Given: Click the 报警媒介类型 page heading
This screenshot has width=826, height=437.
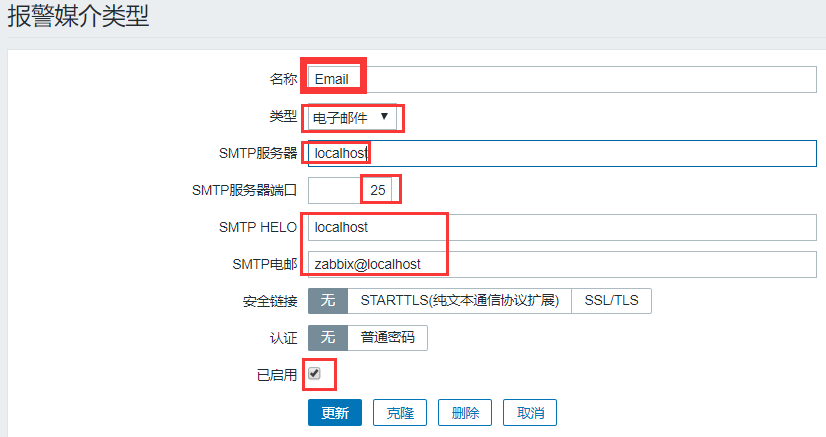Looking at the screenshot, I should (78, 15).
